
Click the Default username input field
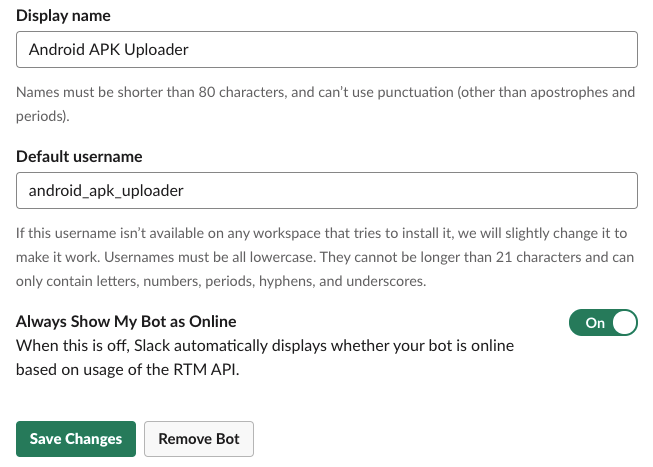coord(326,190)
